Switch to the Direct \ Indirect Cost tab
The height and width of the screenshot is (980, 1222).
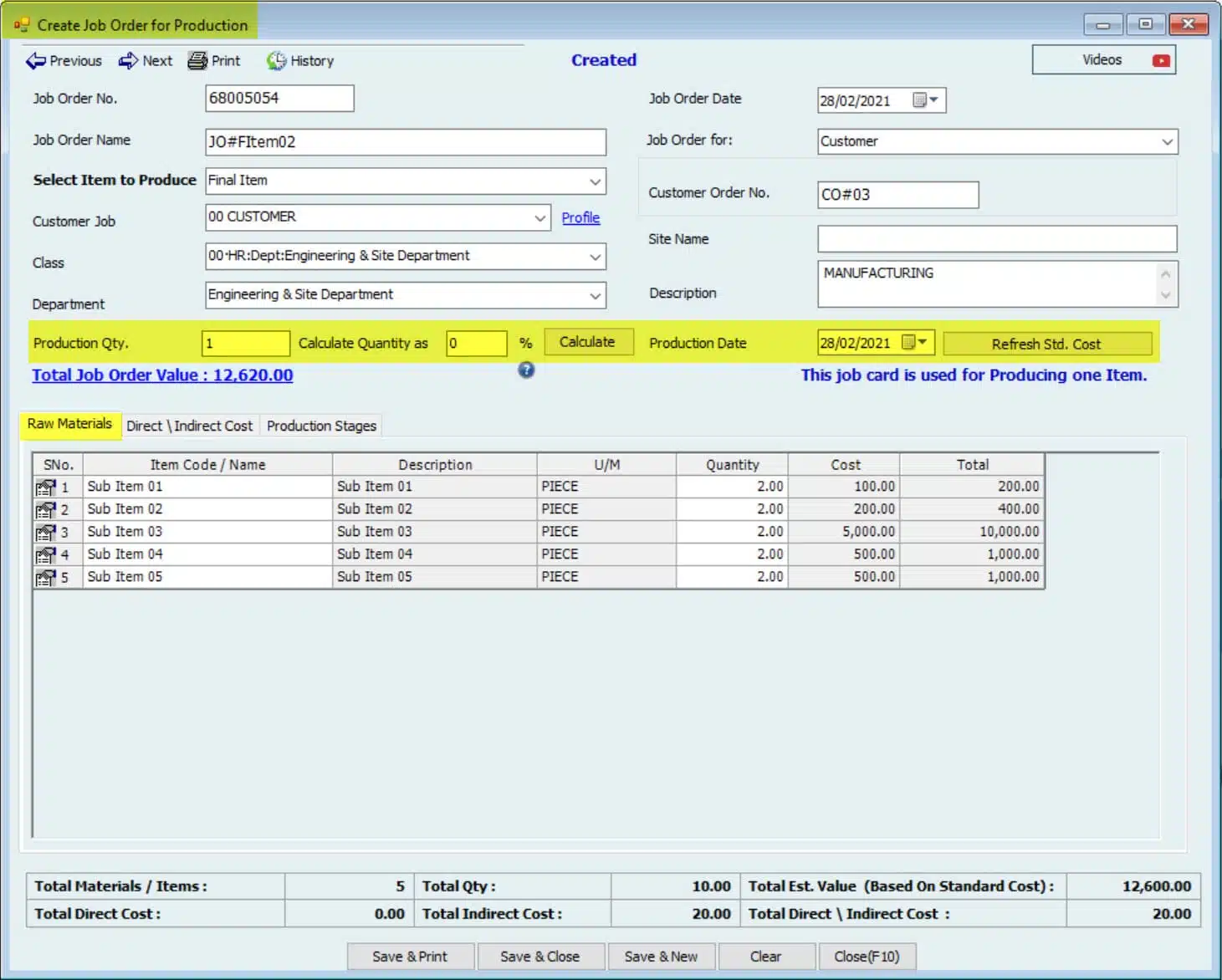point(189,426)
